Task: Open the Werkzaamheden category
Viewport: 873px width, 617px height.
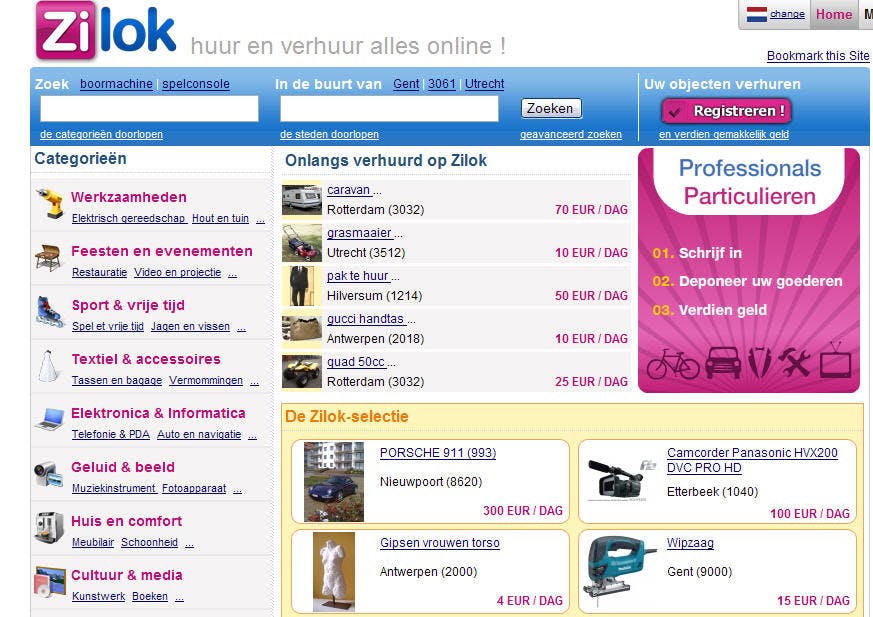Action: 129,197
